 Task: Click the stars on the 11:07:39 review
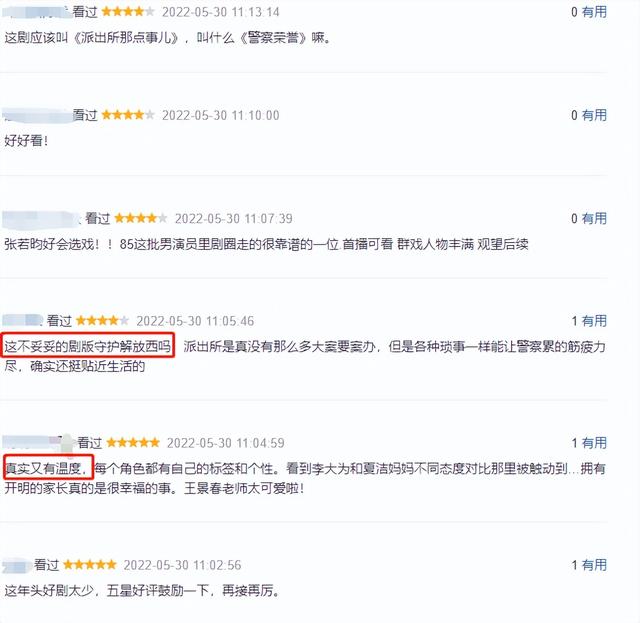click(141, 218)
